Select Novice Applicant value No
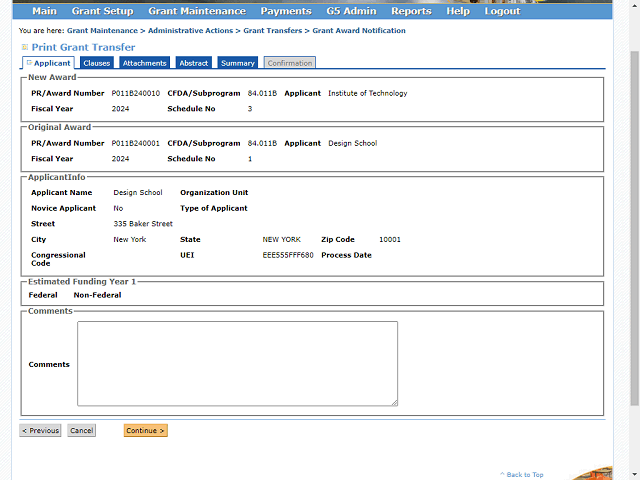 [118, 208]
